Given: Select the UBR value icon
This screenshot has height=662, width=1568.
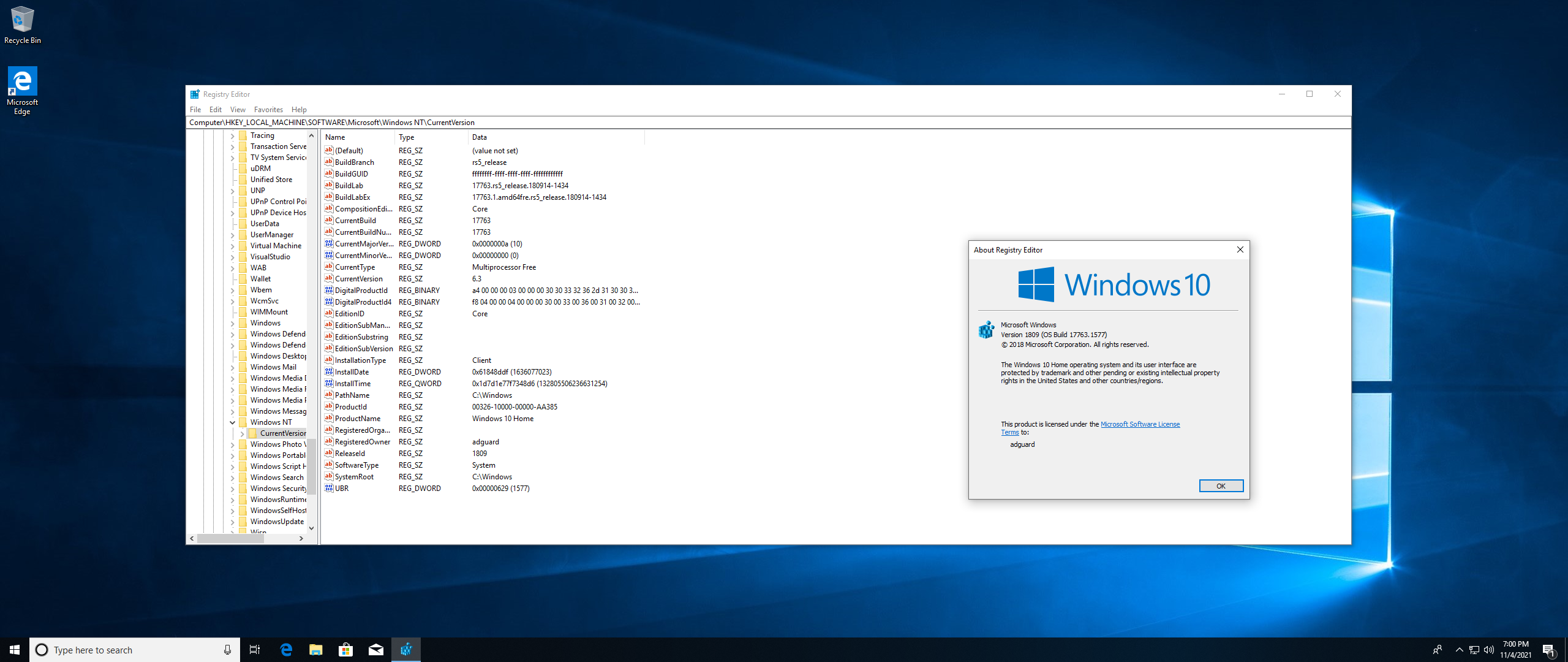Looking at the screenshot, I should pyautogui.click(x=329, y=488).
